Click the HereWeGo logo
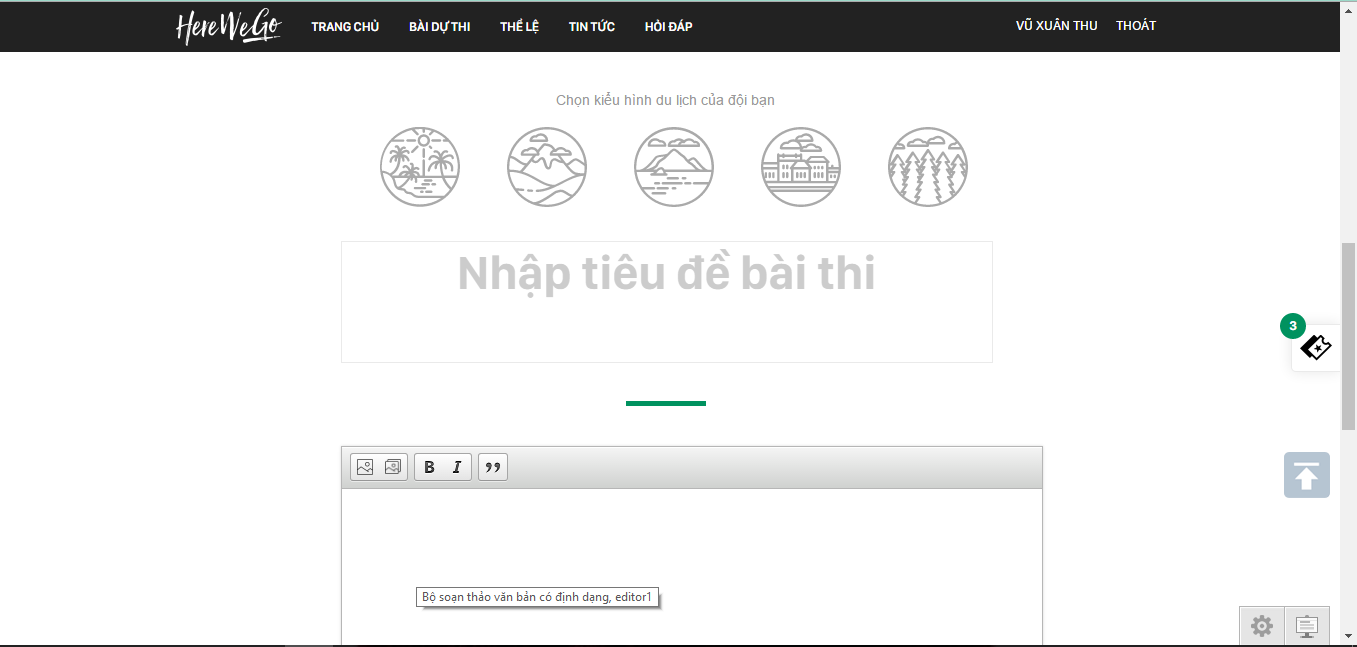 (229, 26)
